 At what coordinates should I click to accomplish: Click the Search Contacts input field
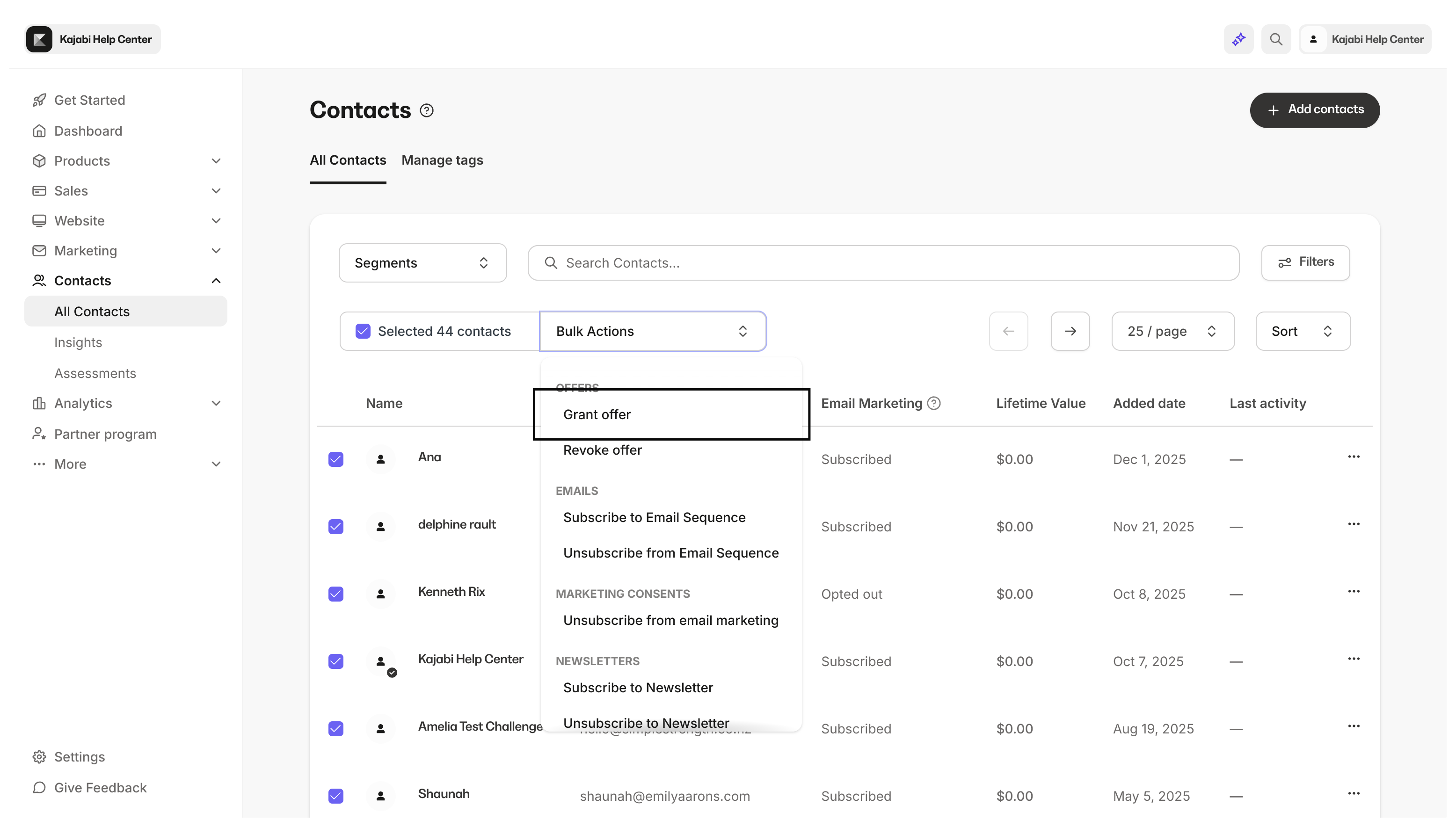(x=883, y=263)
